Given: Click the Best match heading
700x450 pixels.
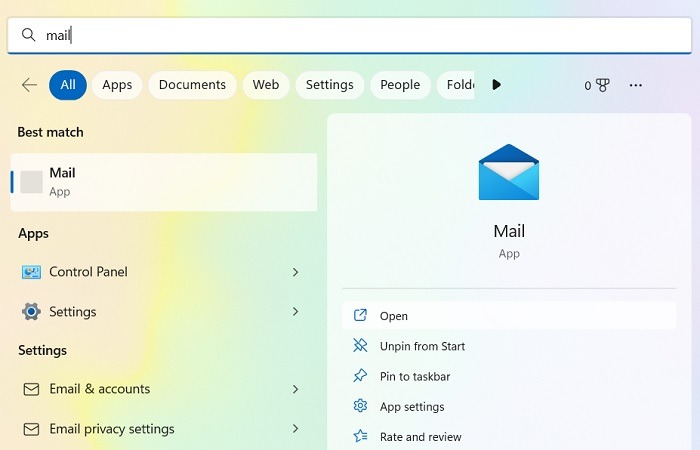Looking at the screenshot, I should click(x=50, y=132).
